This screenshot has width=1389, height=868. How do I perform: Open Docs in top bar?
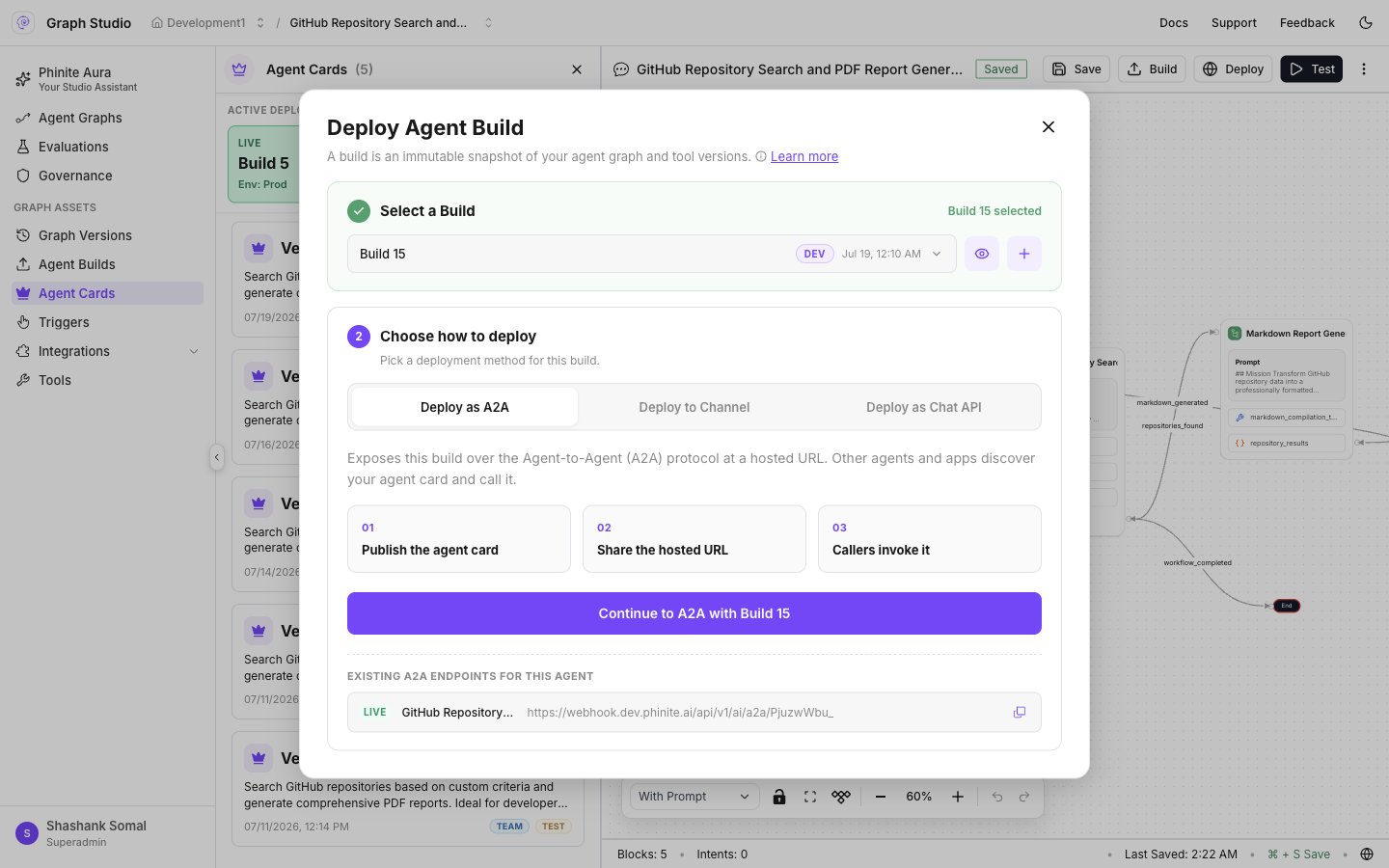tap(1174, 22)
